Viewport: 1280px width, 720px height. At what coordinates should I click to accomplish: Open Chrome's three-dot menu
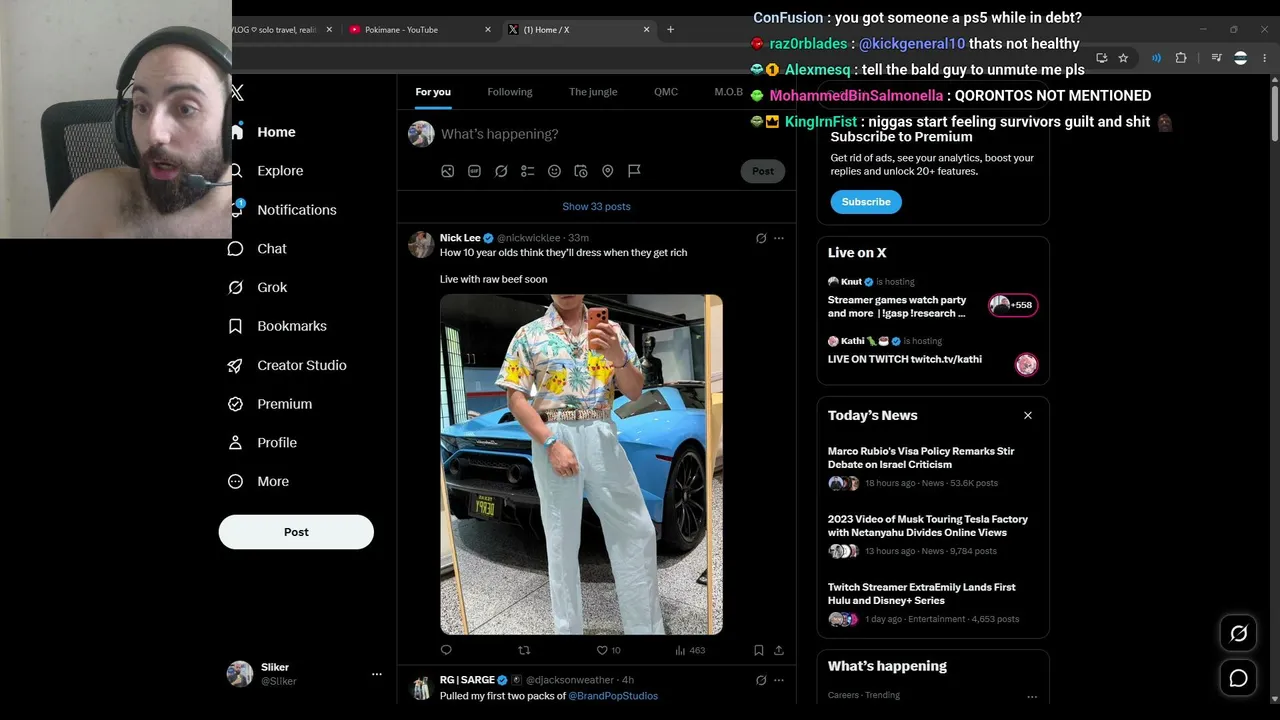(x=1264, y=58)
